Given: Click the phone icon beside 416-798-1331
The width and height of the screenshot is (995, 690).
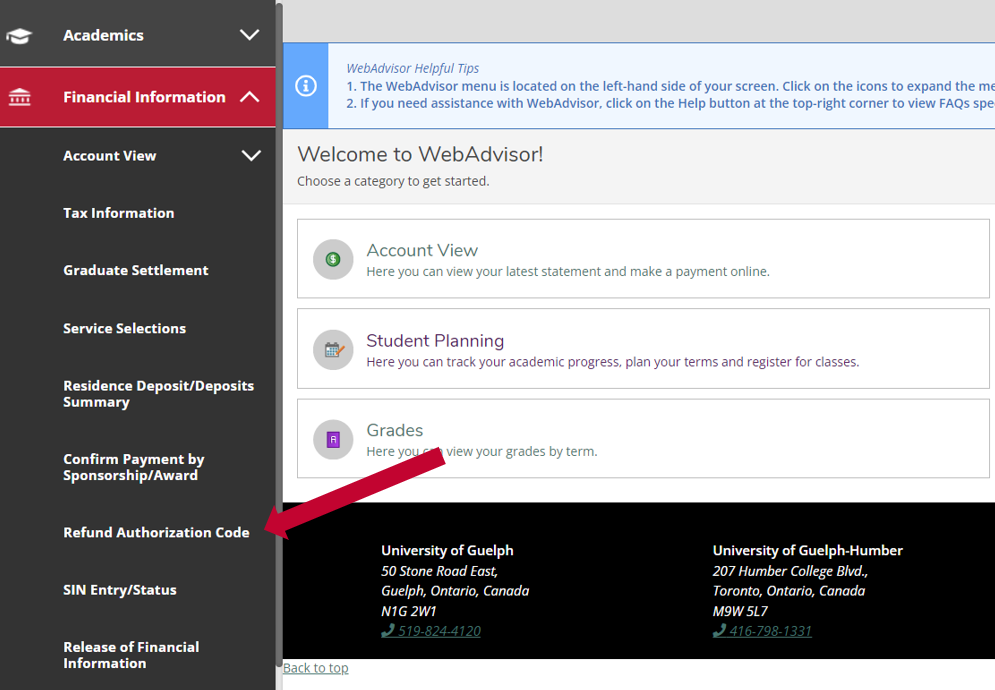Looking at the screenshot, I should (718, 630).
